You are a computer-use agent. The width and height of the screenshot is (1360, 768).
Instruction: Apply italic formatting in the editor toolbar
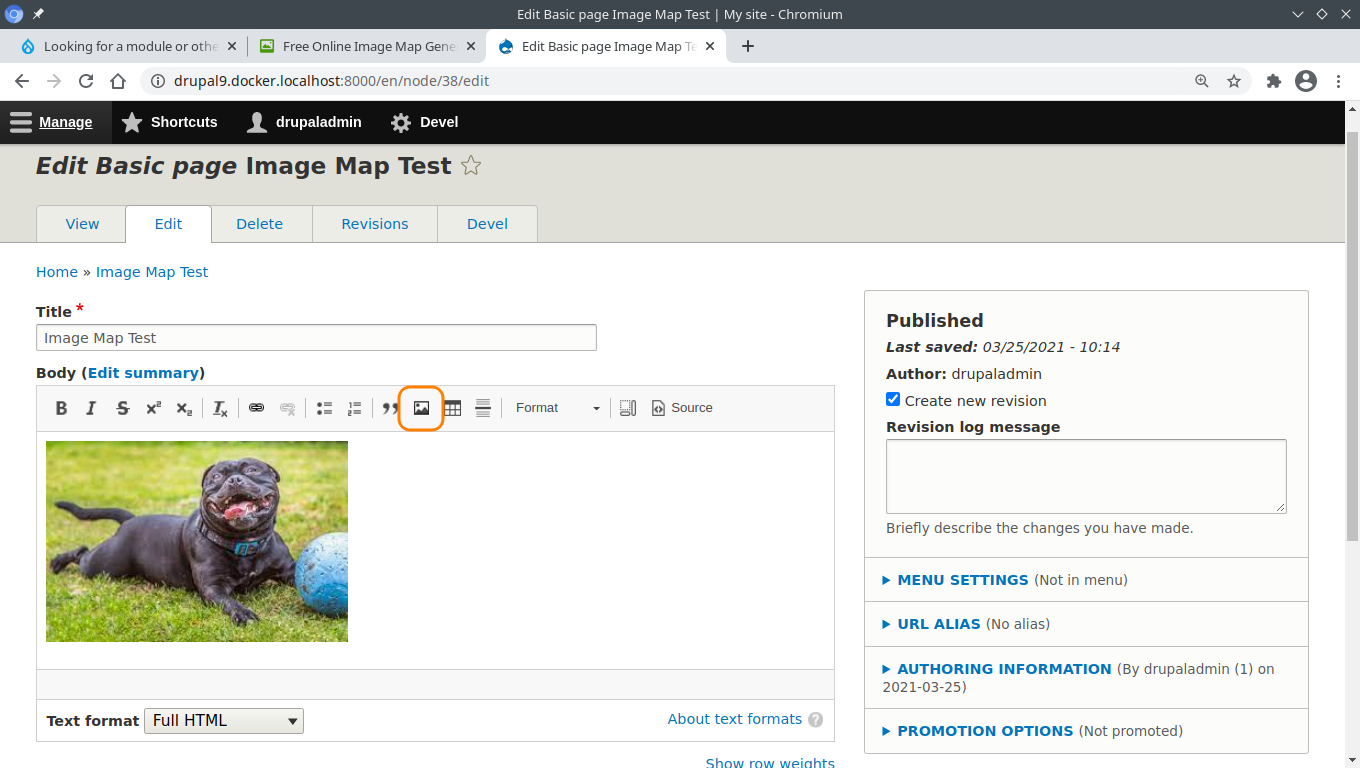coord(91,408)
